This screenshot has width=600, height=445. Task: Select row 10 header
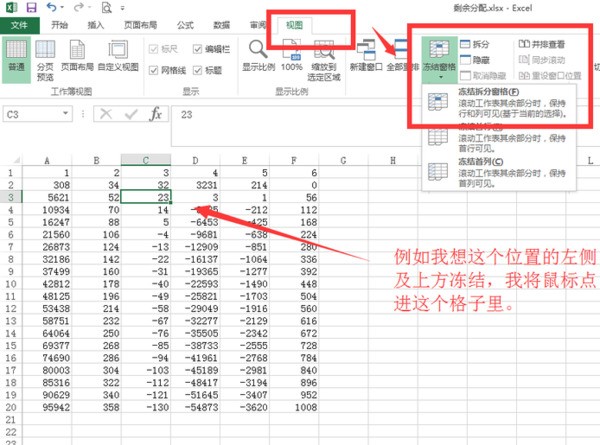(11, 284)
